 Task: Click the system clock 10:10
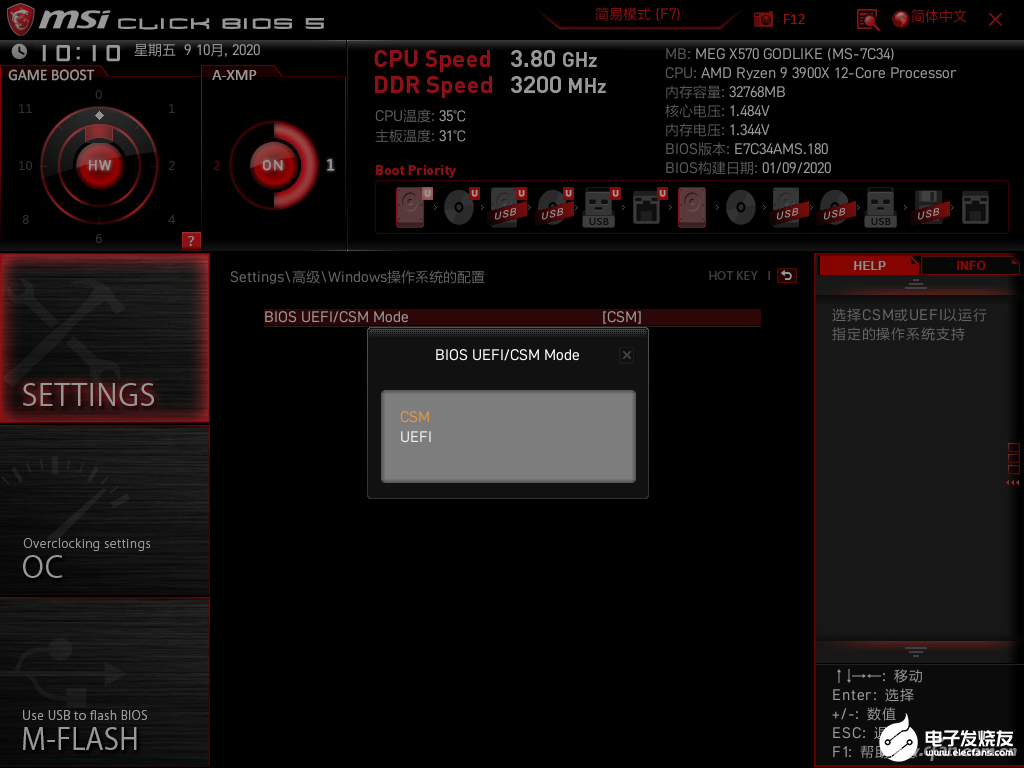pos(80,52)
